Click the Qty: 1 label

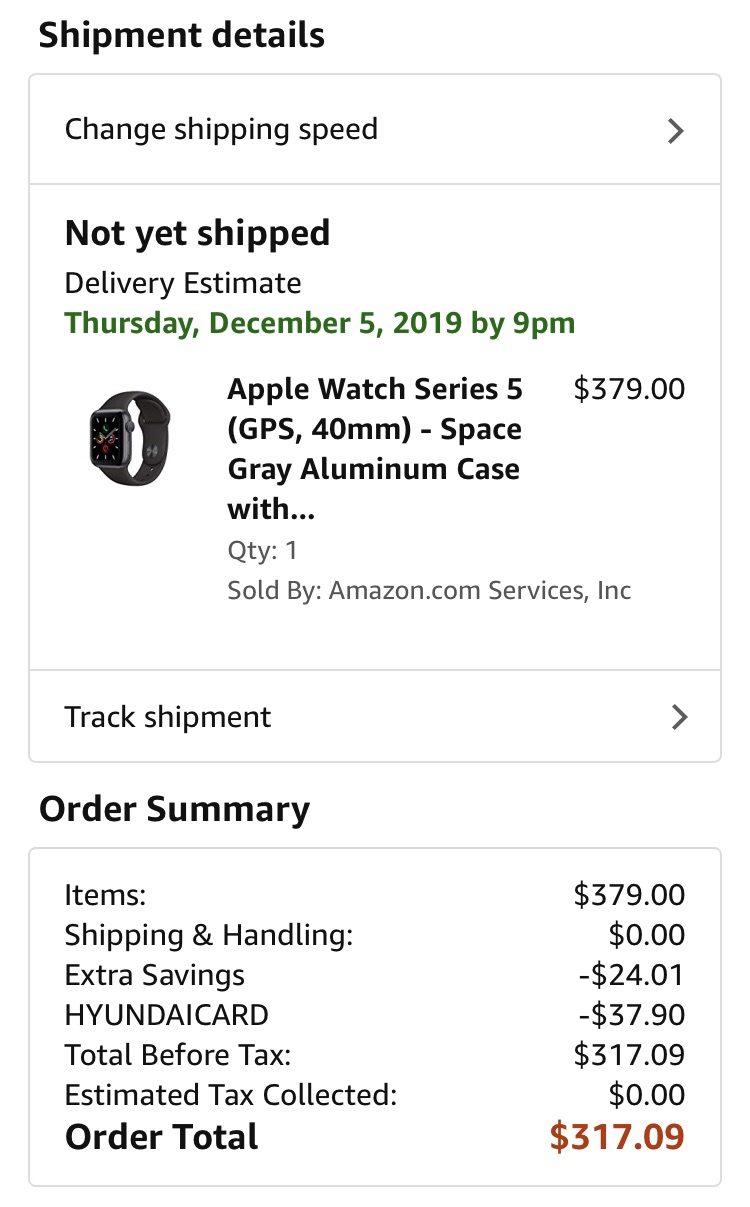(262, 551)
